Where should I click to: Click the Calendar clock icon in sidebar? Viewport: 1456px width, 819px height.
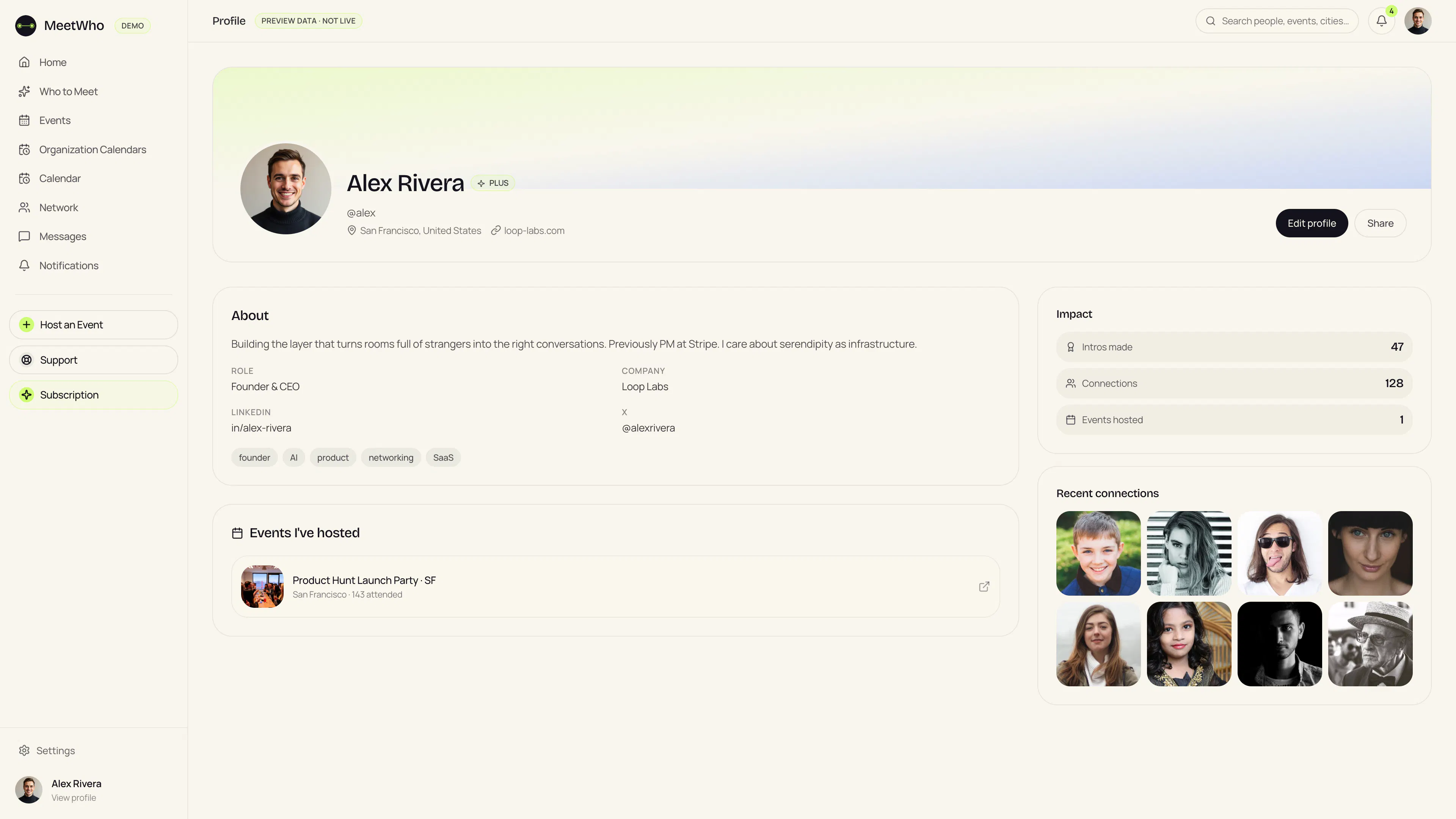[x=24, y=179]
